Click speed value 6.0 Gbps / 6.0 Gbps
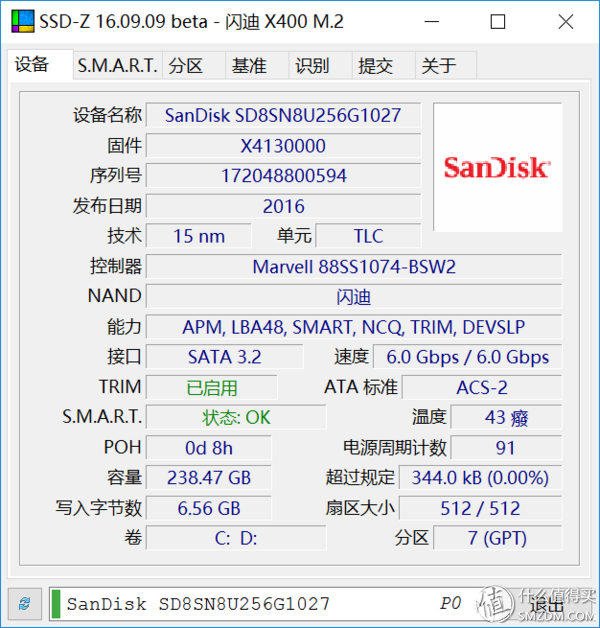Screen dimensions: 600x628 [468, 357]
